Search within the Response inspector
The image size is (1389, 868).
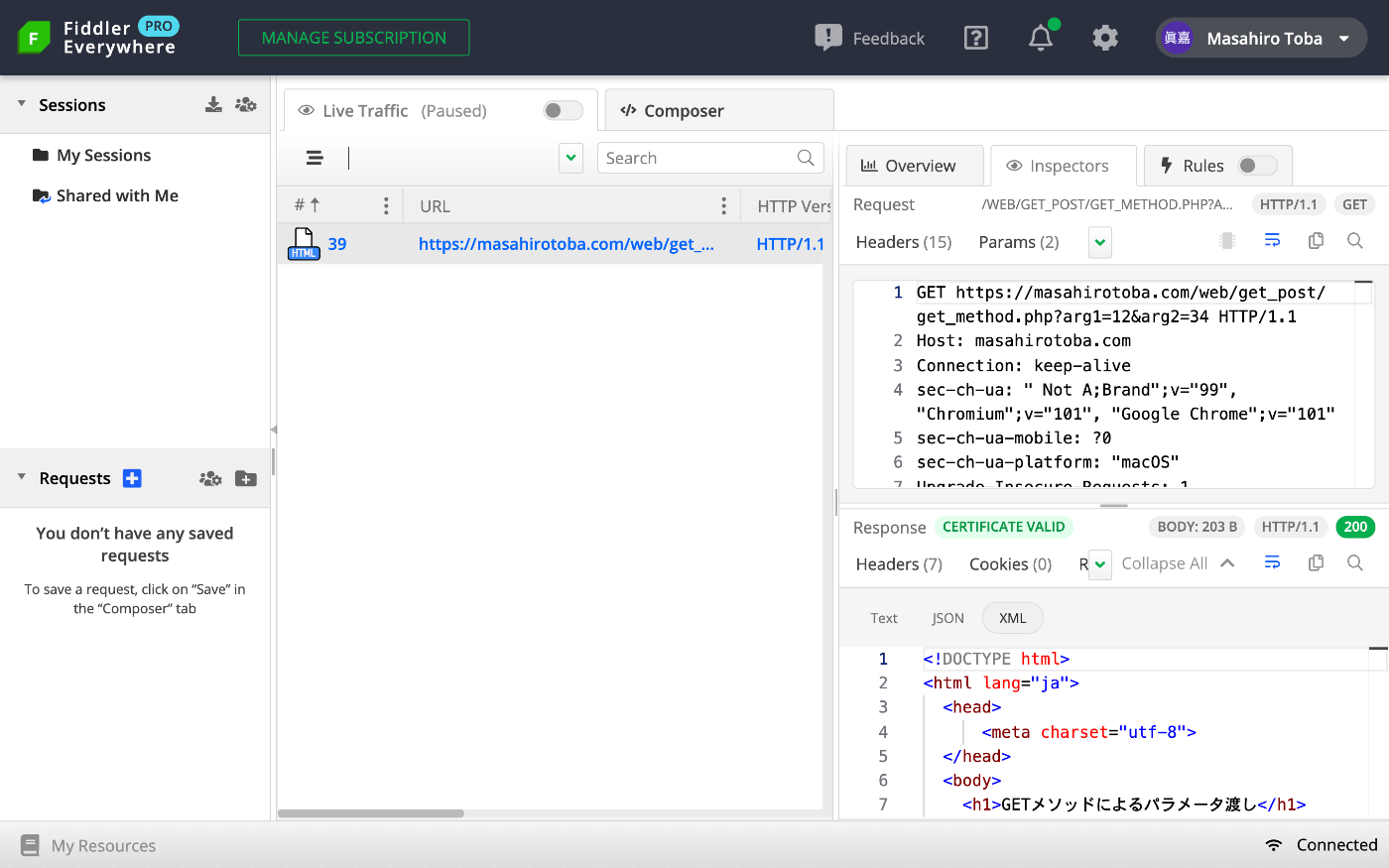(x=1355, y=562)
